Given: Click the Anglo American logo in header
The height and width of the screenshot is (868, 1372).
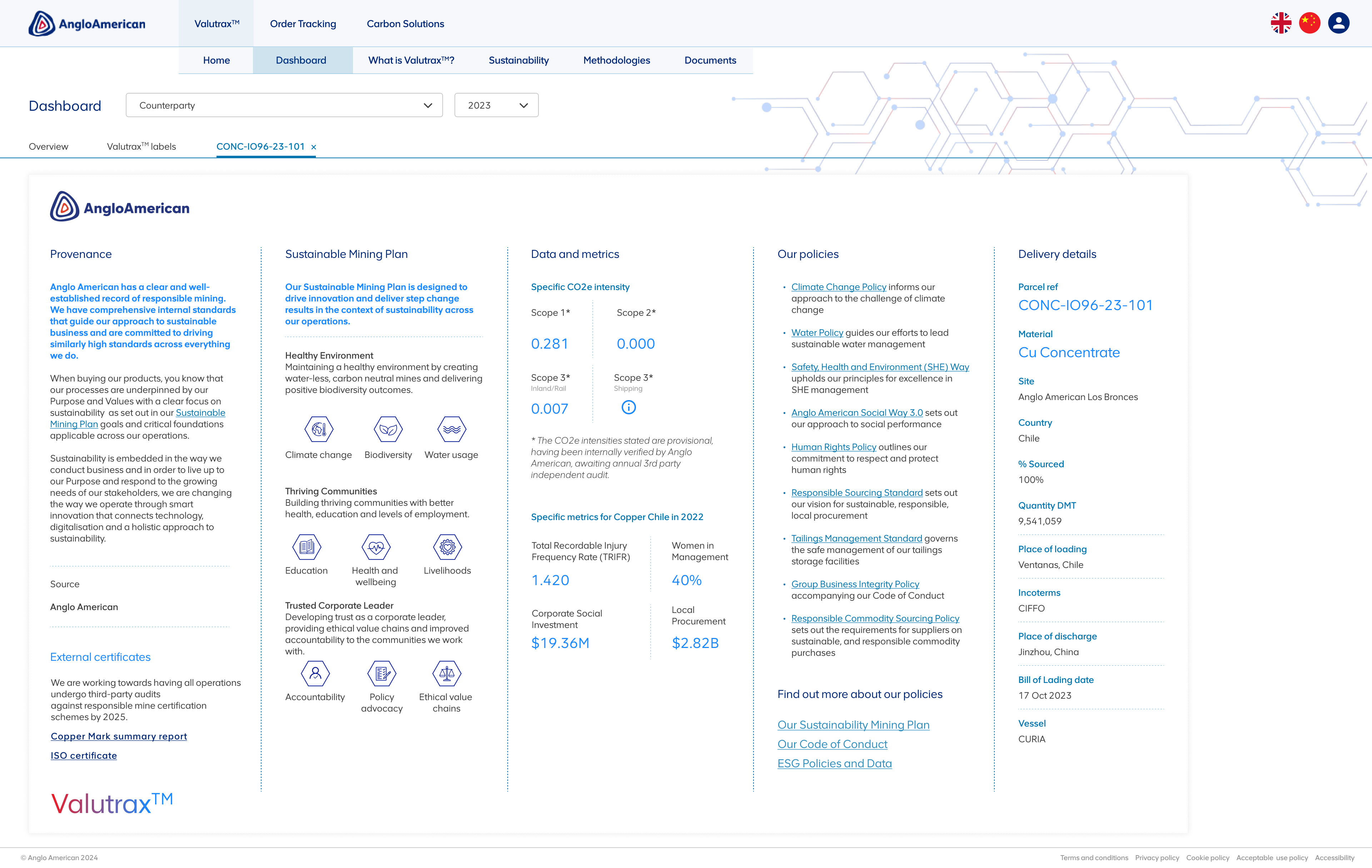Looking at the screenshot, I should click(87, 24).
